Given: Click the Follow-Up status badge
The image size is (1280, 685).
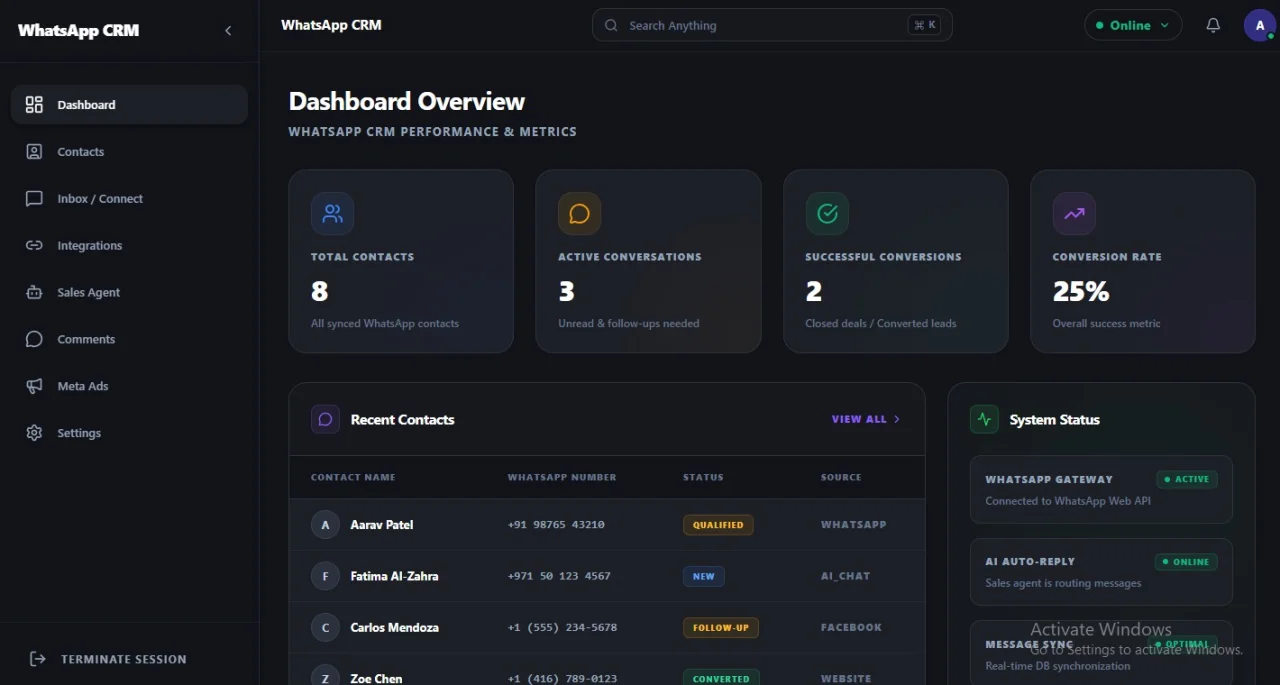Looking at the screenshot, I should coord(721,627).
